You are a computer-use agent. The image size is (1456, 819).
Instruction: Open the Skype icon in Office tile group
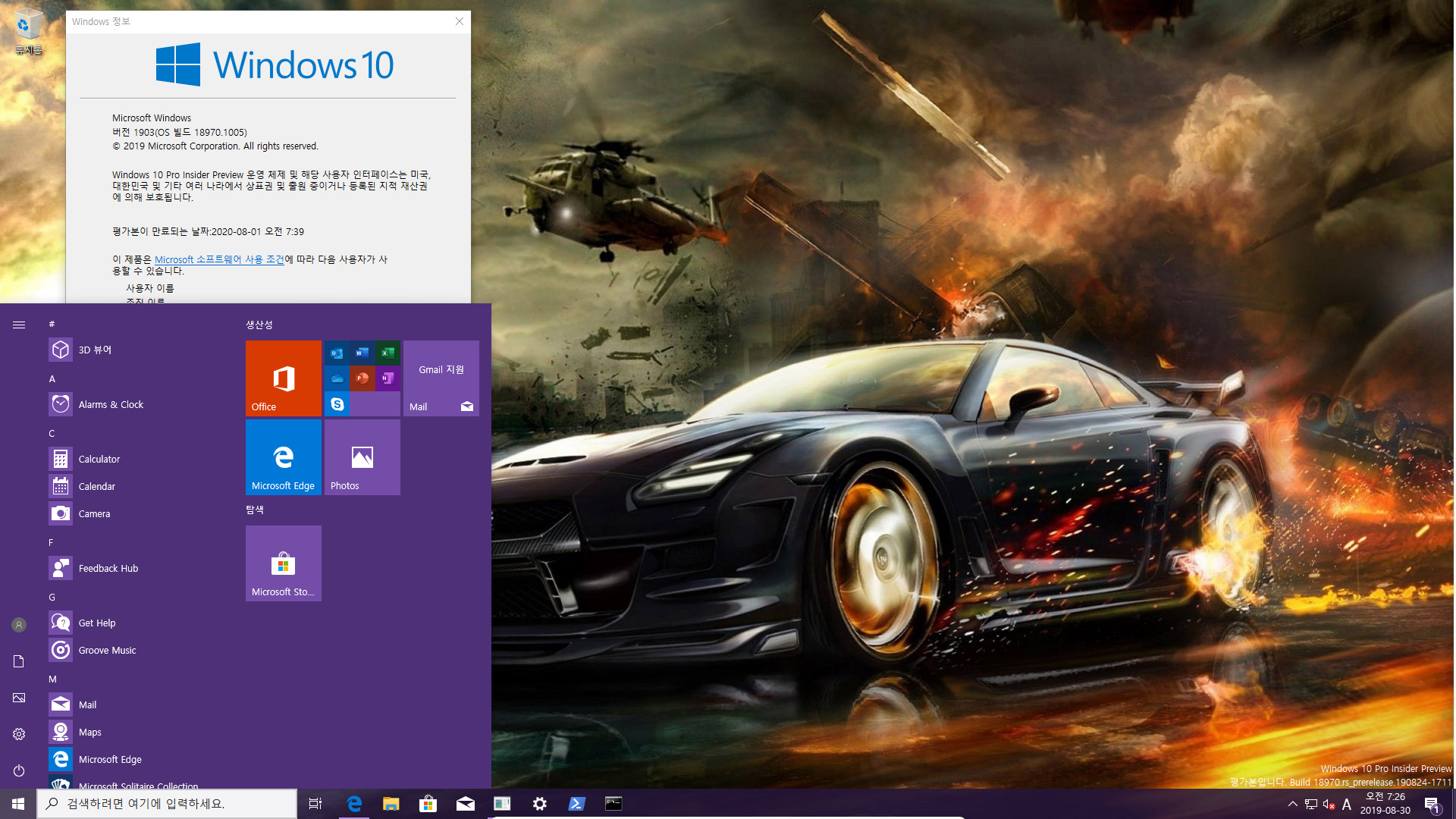tap(337, 404)
